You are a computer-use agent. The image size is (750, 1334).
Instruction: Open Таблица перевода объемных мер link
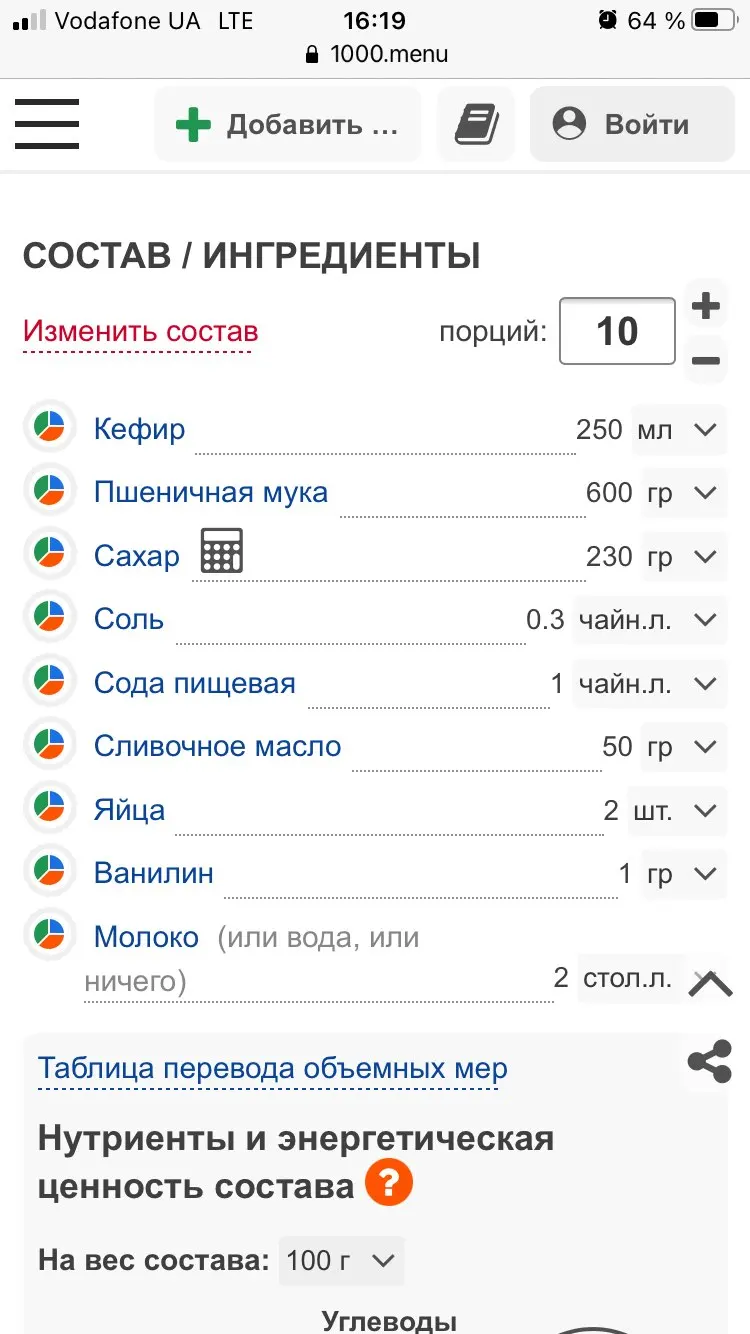[273, 1068]
